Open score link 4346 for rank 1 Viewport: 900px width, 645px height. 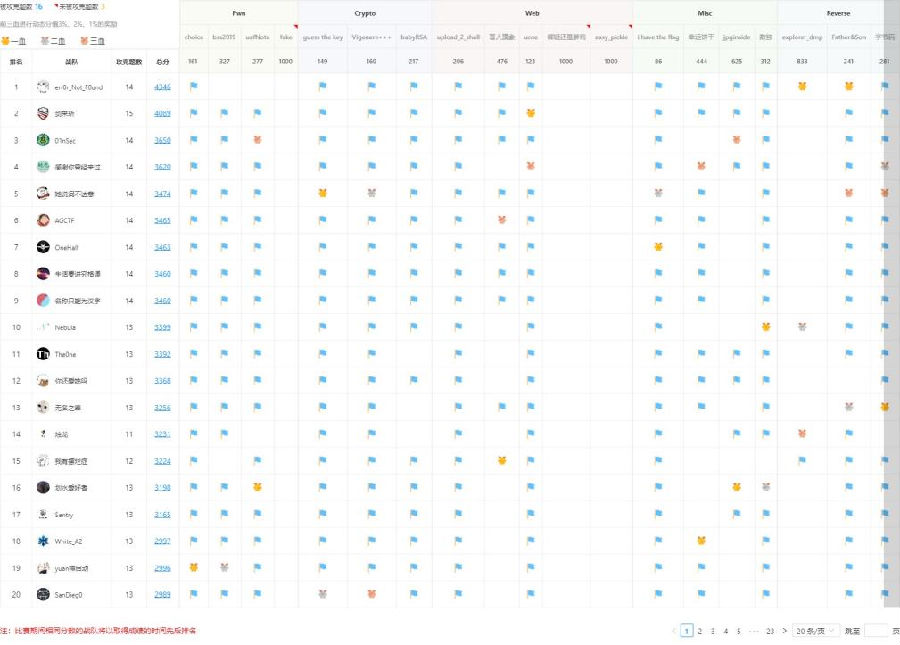point(162,87)
